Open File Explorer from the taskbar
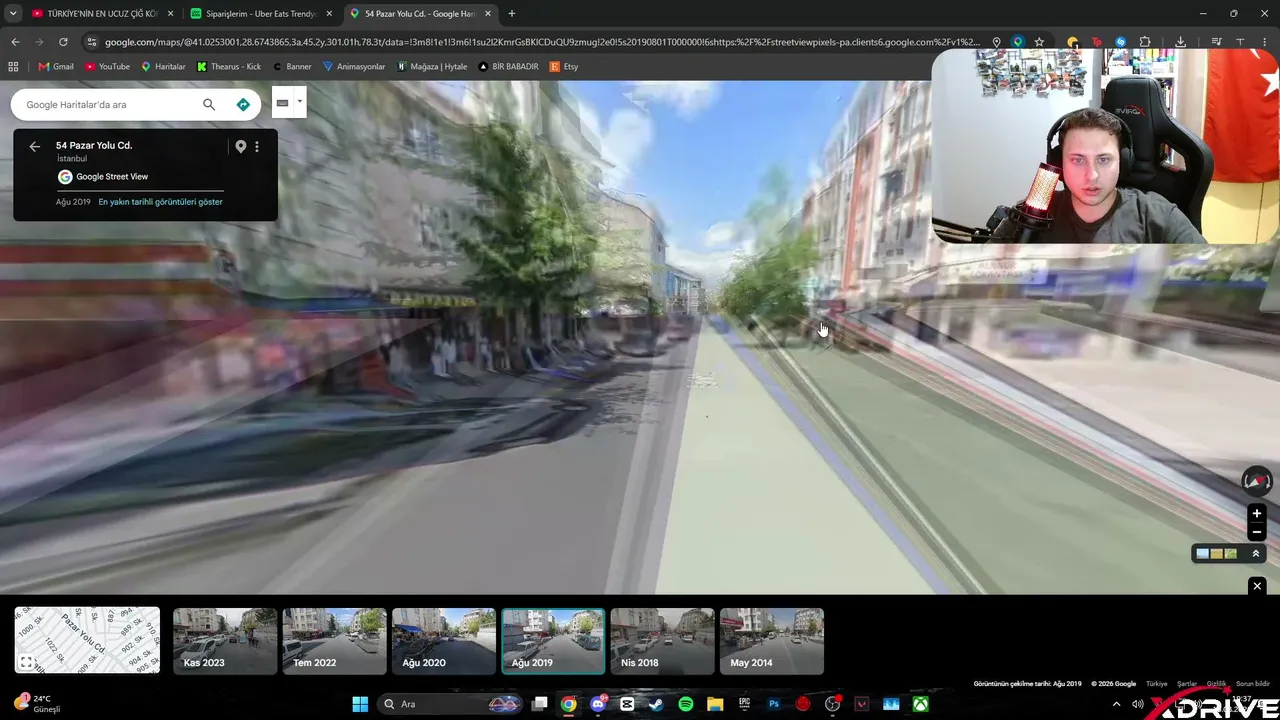The image size is (1280, 720). click(715, 704)
